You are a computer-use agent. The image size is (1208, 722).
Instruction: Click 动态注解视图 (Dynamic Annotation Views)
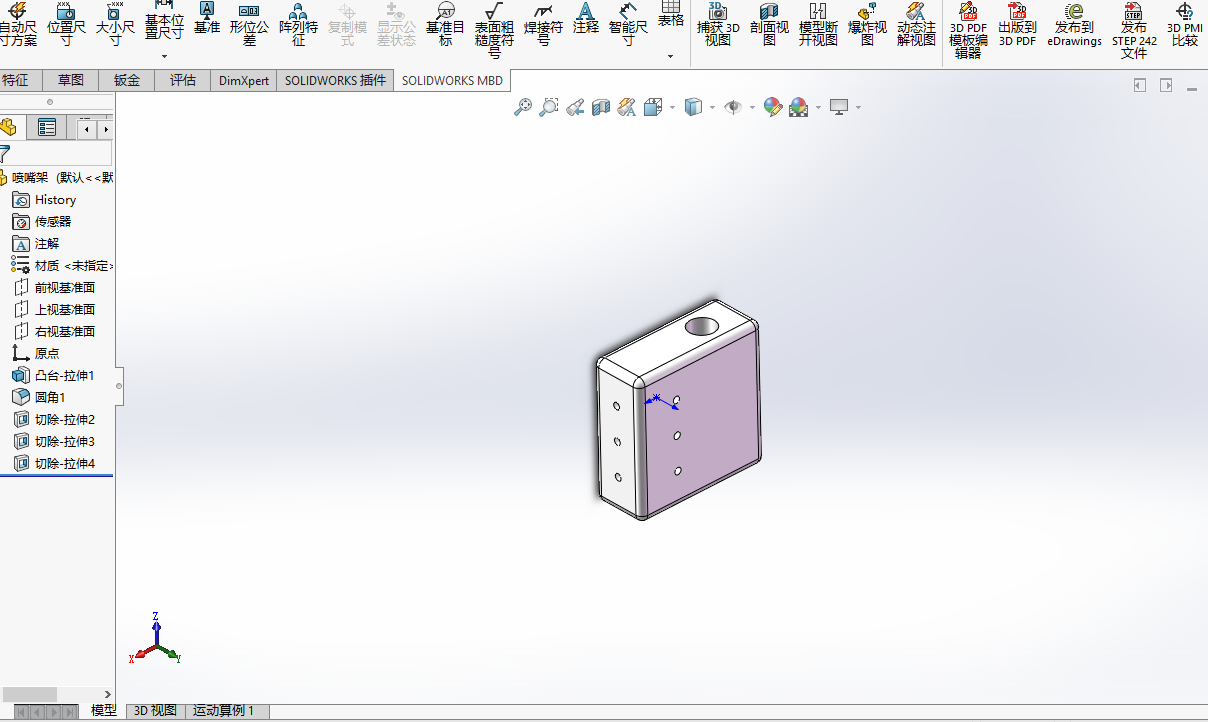coord(916,25)
